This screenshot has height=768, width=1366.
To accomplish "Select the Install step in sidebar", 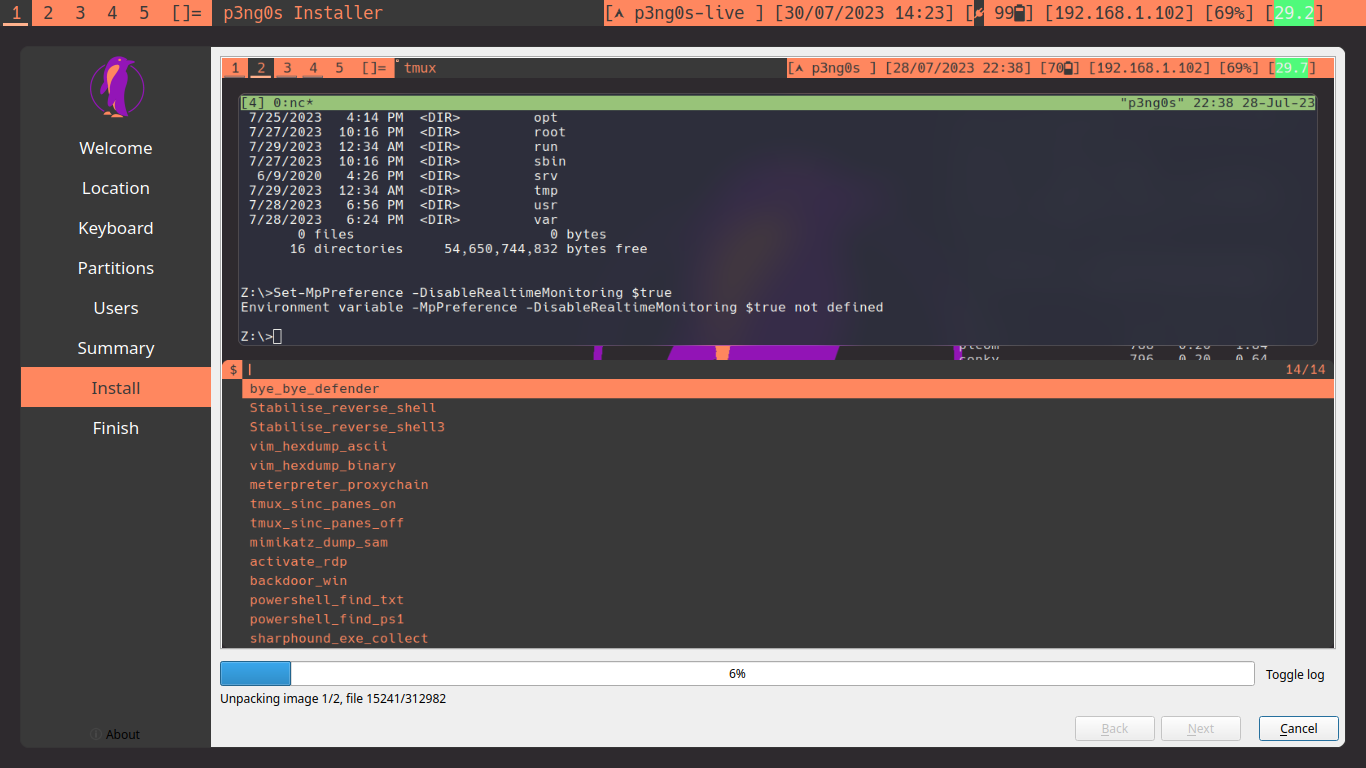I will [116, 388].
